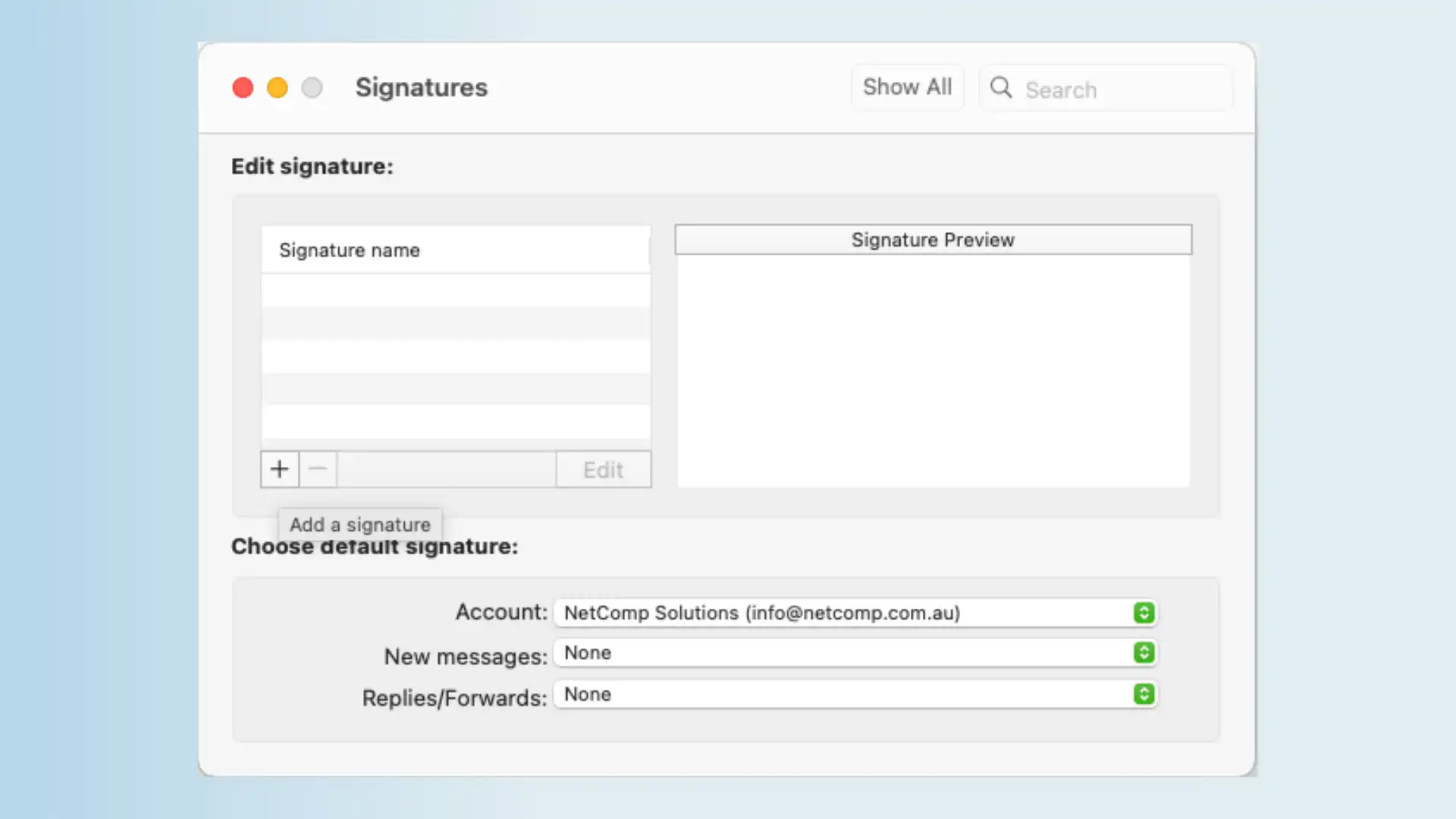Click the NetComp Solutions account entry
Viewport: 1456px width, 819px height.
tap(762, 613)
